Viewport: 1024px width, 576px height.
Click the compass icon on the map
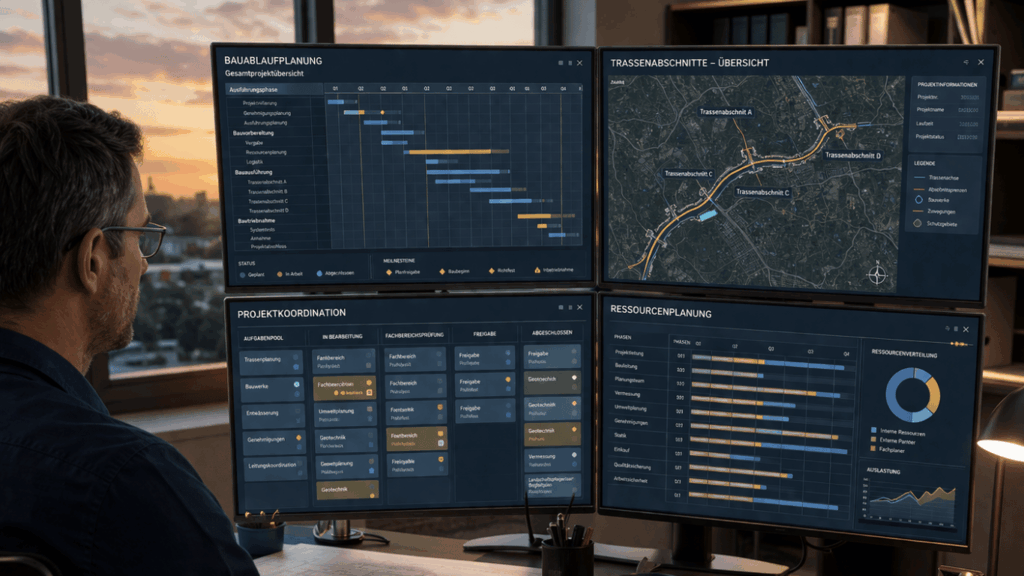(877, 273)
